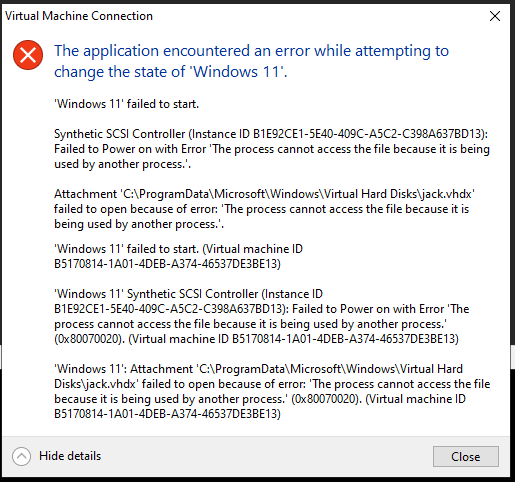
Task: Click the line starting 'Synthetic SCSI Controller (Instance ID'
Action: [x=271, y=134]
